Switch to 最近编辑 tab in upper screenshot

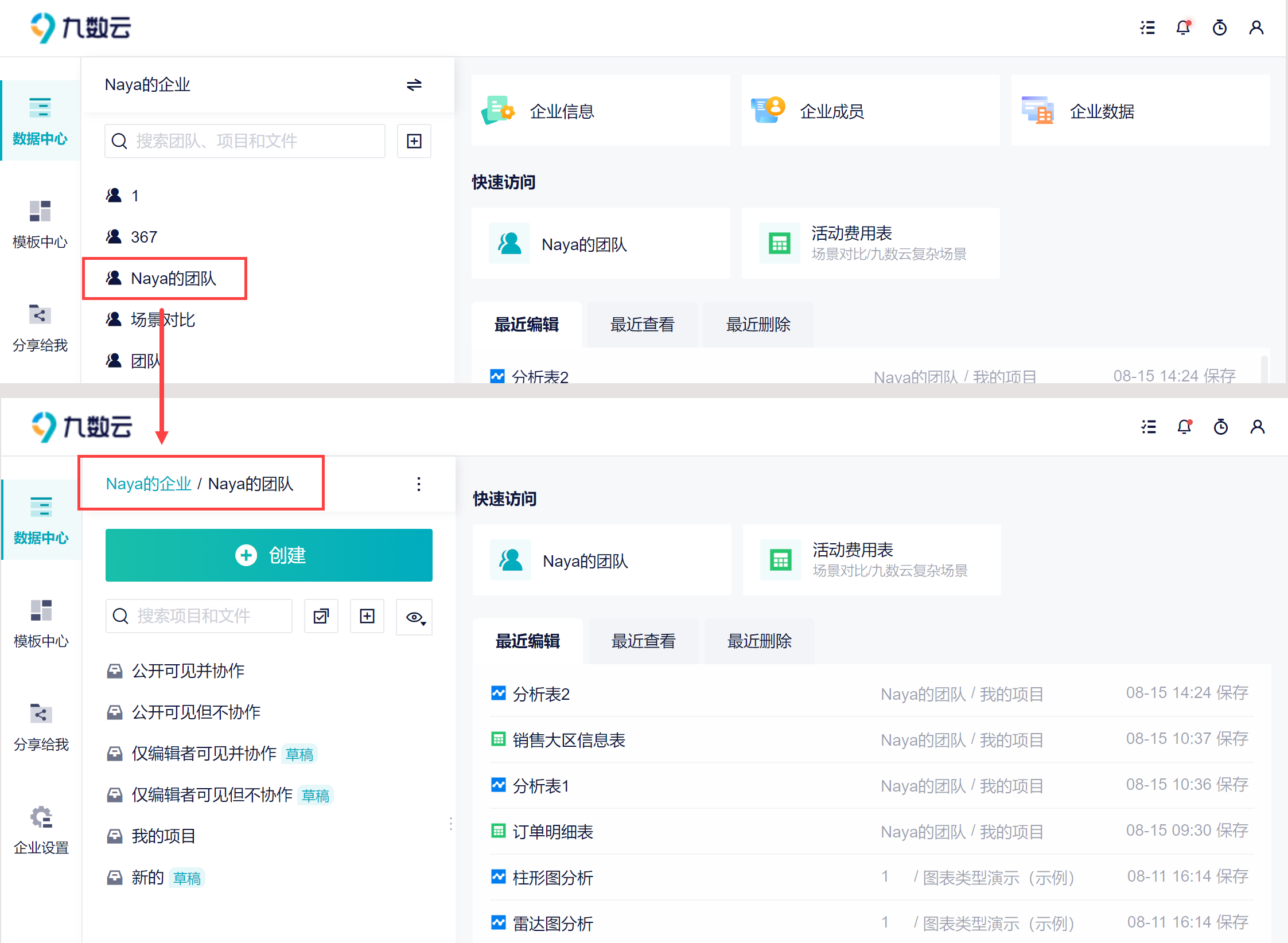[x=527, y=325]
